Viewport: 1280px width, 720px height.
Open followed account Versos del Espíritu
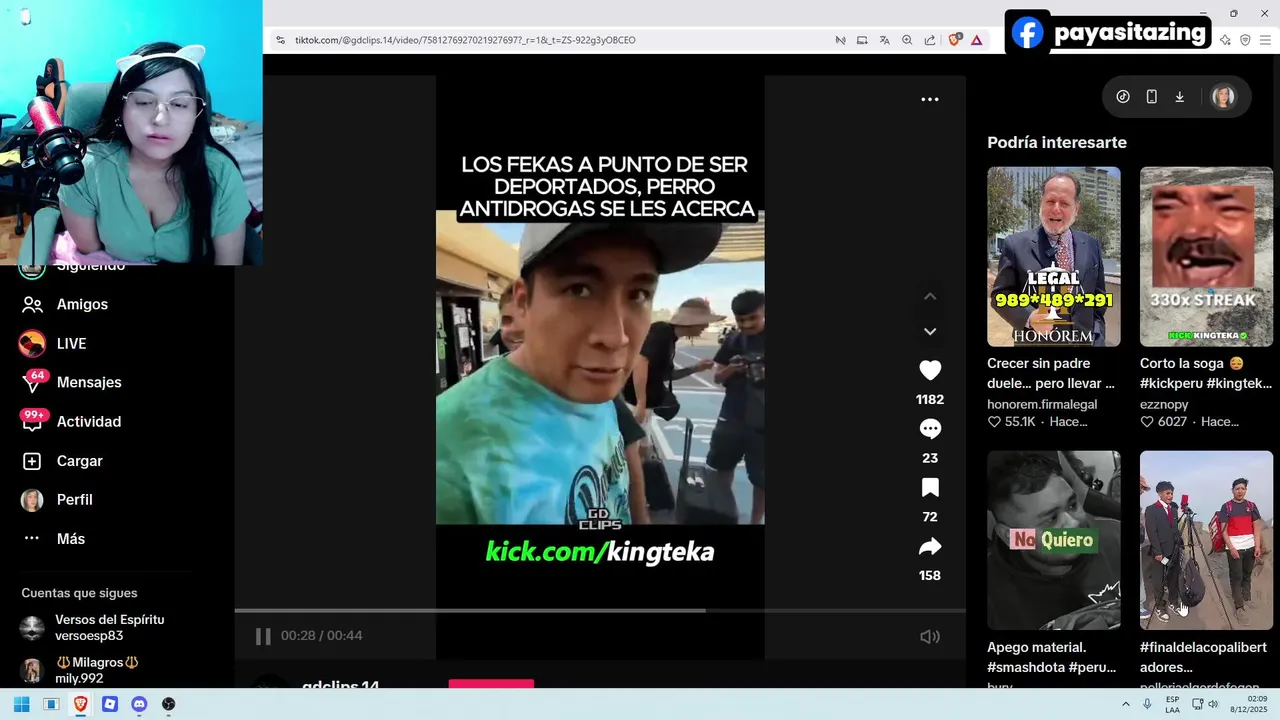coord(109,627)
